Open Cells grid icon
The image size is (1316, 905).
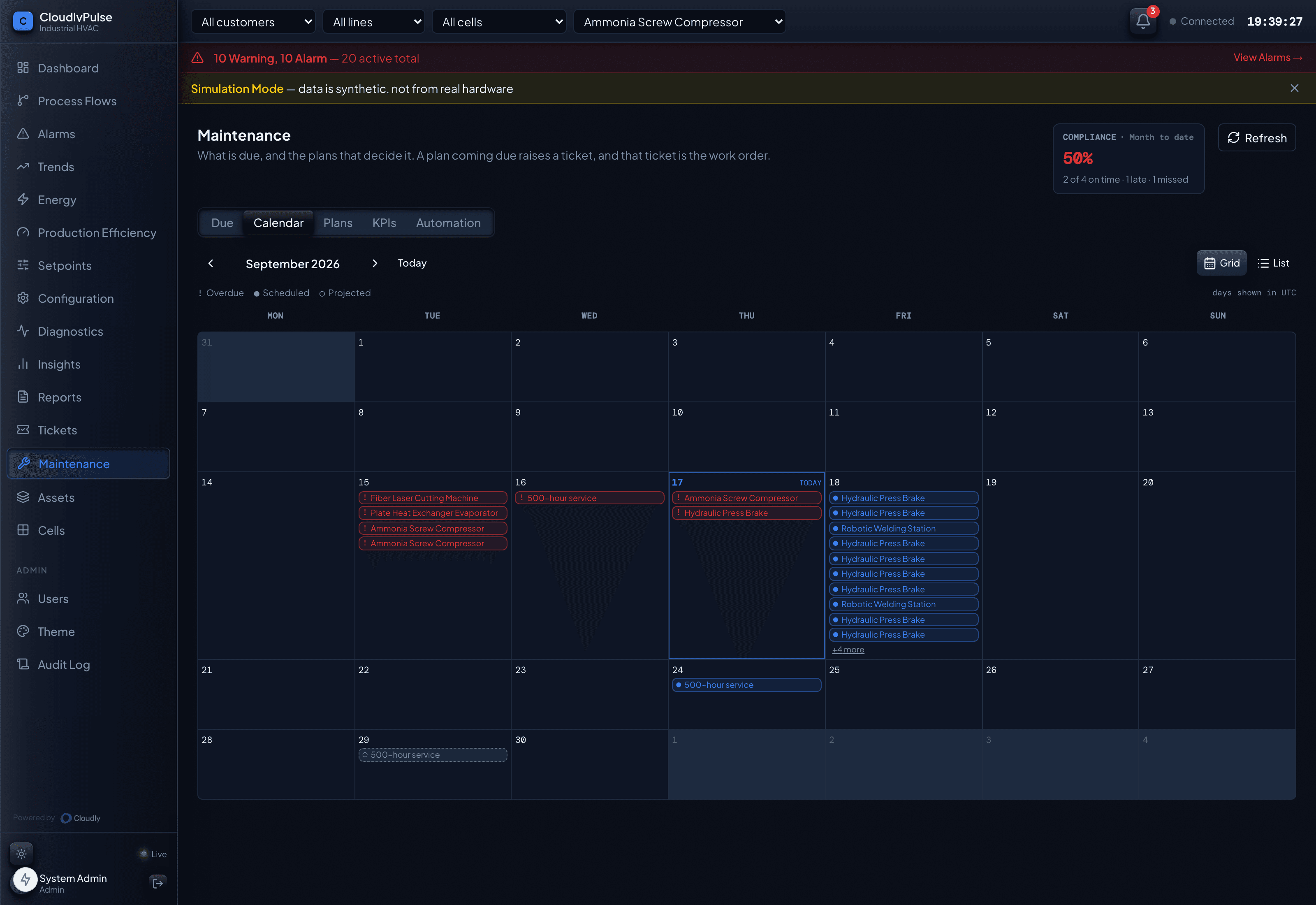(23, 530)
